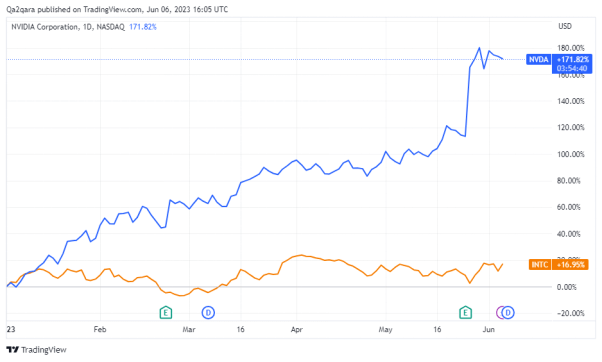Click the 100.00% axis label

(x=571, y=154)
